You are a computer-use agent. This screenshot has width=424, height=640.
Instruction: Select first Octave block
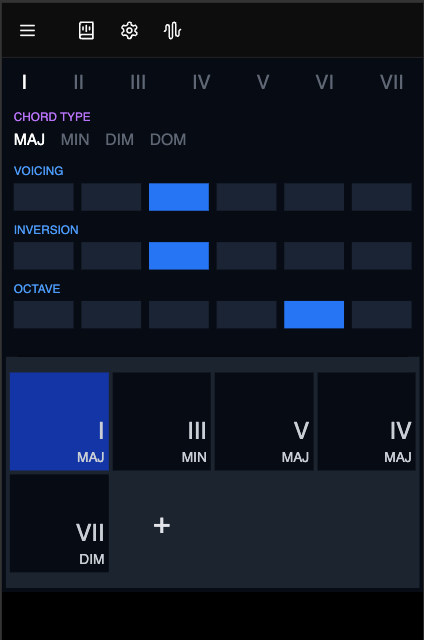[x=44, y=315]
